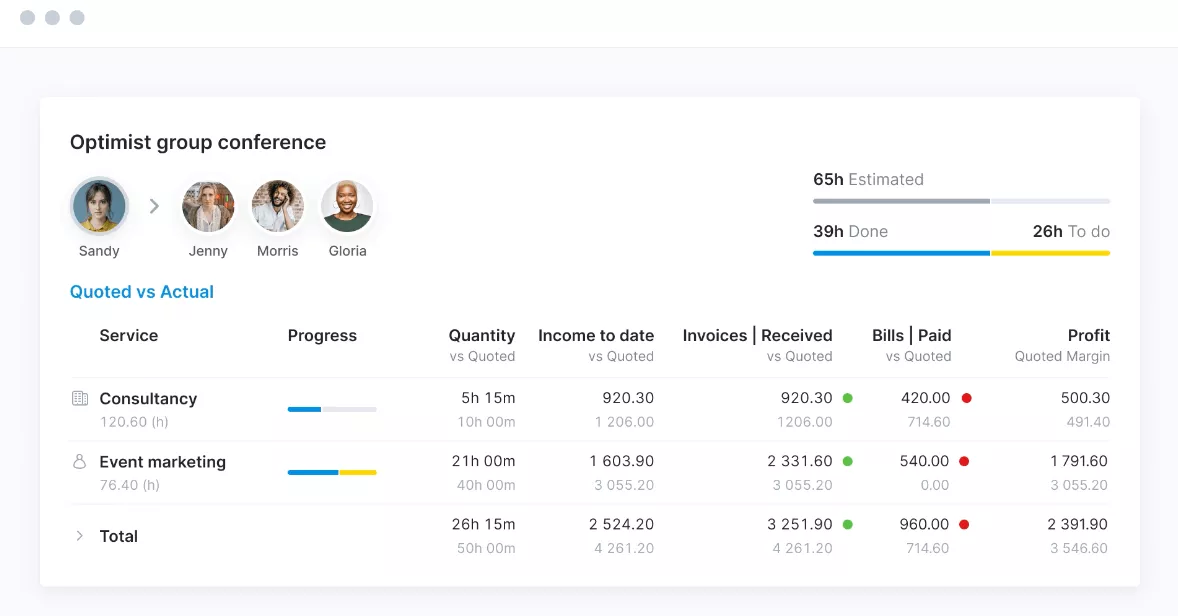Expand the Total row chevron
1178x616 pixels.
click(x=80, y=536)
